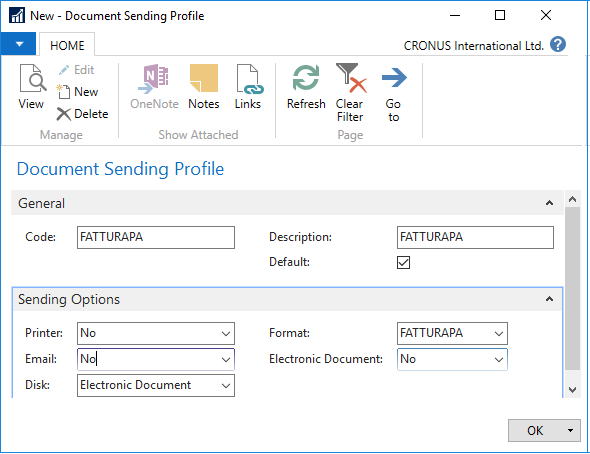Click the CRONUS International Ltd. company name

click(473, 46)
